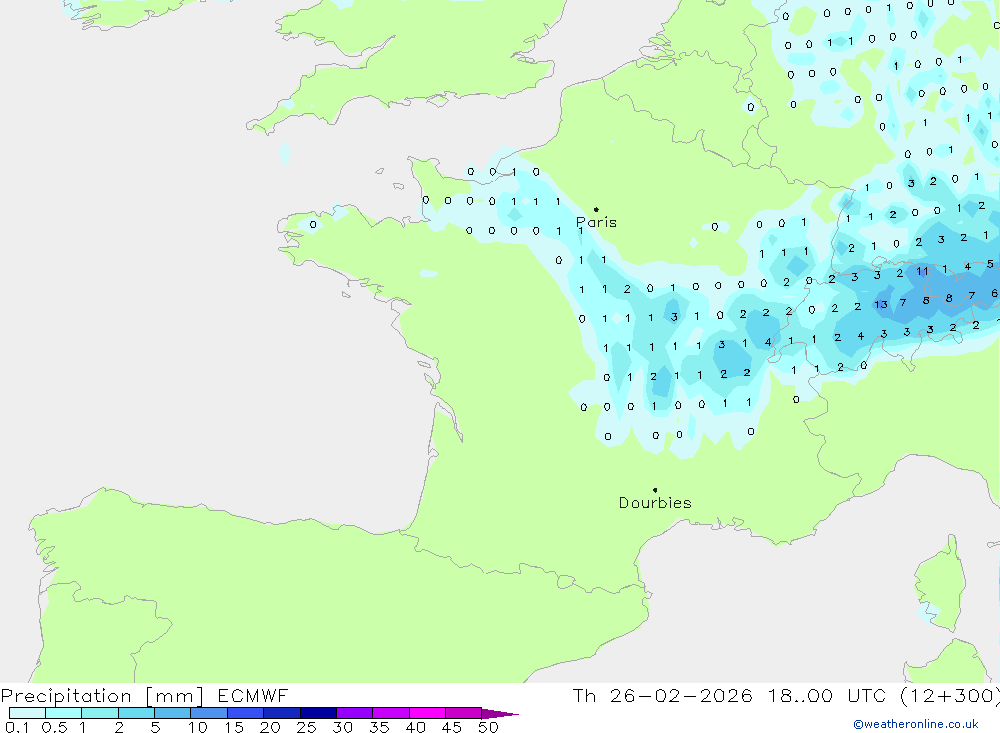Click the '(12+300)' forecast offset text
Viewport: 1000px width, 733px height.
[950, 696]
